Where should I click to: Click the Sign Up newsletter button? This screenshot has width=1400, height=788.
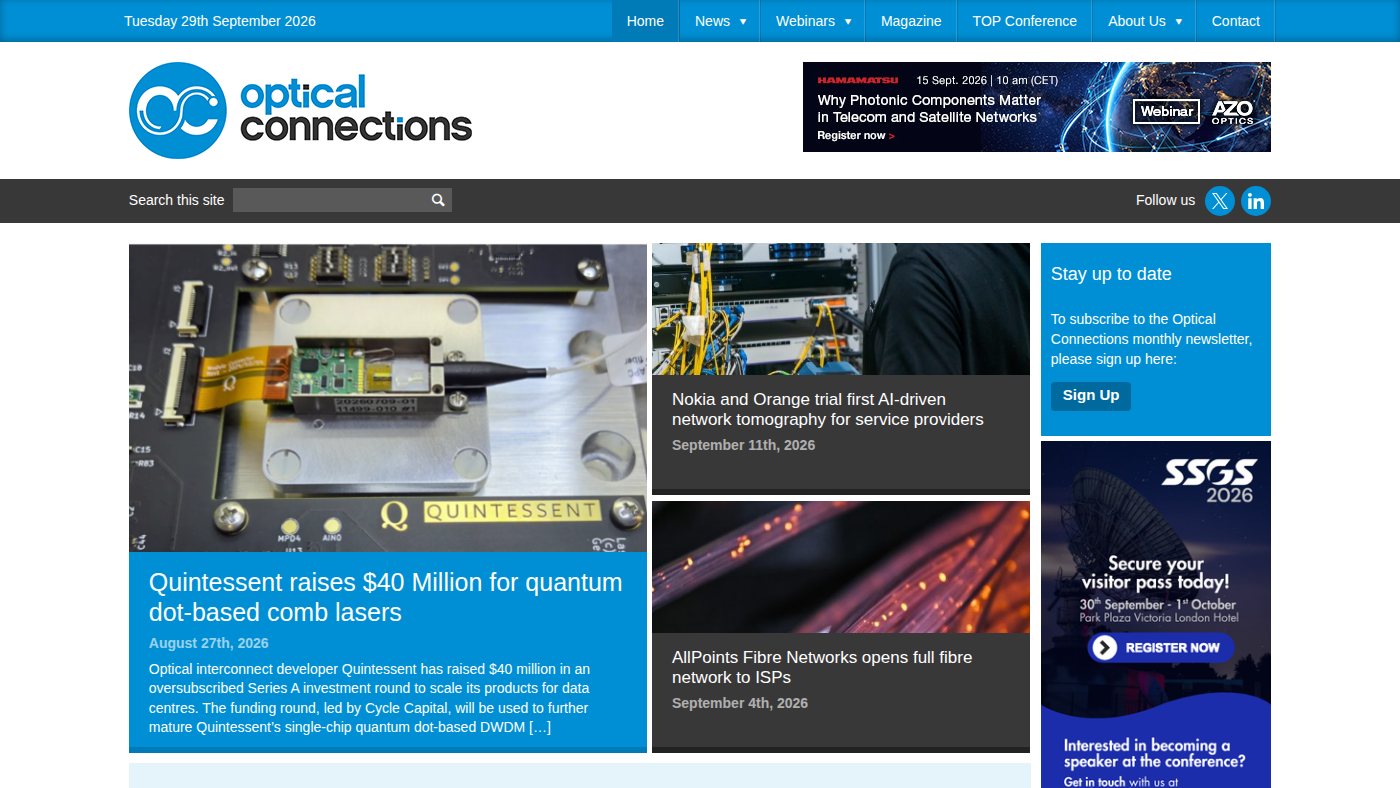[x=1091, y=396]
